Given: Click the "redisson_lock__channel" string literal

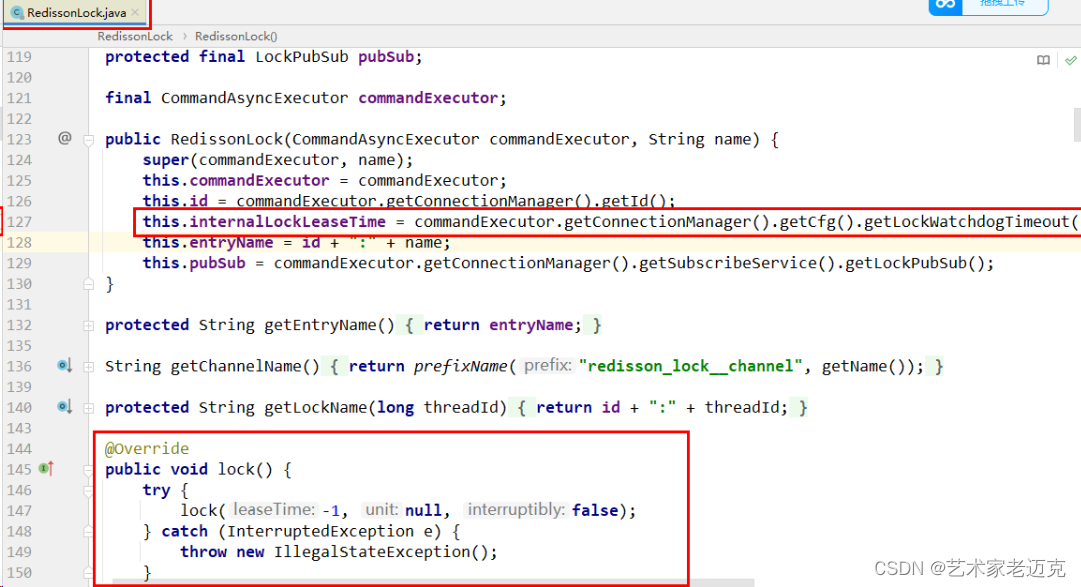Looking at the screenshot, I should pyautogui.click(x=691, y=366).
